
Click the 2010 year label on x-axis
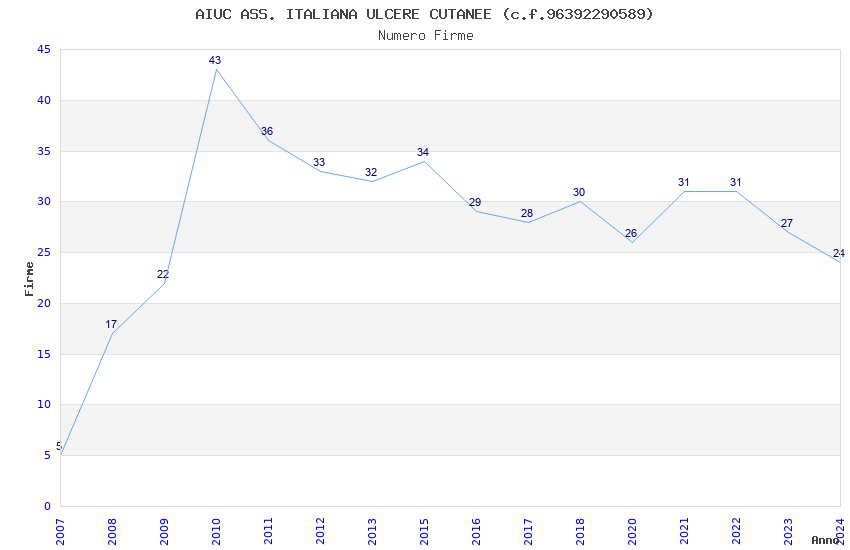pos(216,532)
